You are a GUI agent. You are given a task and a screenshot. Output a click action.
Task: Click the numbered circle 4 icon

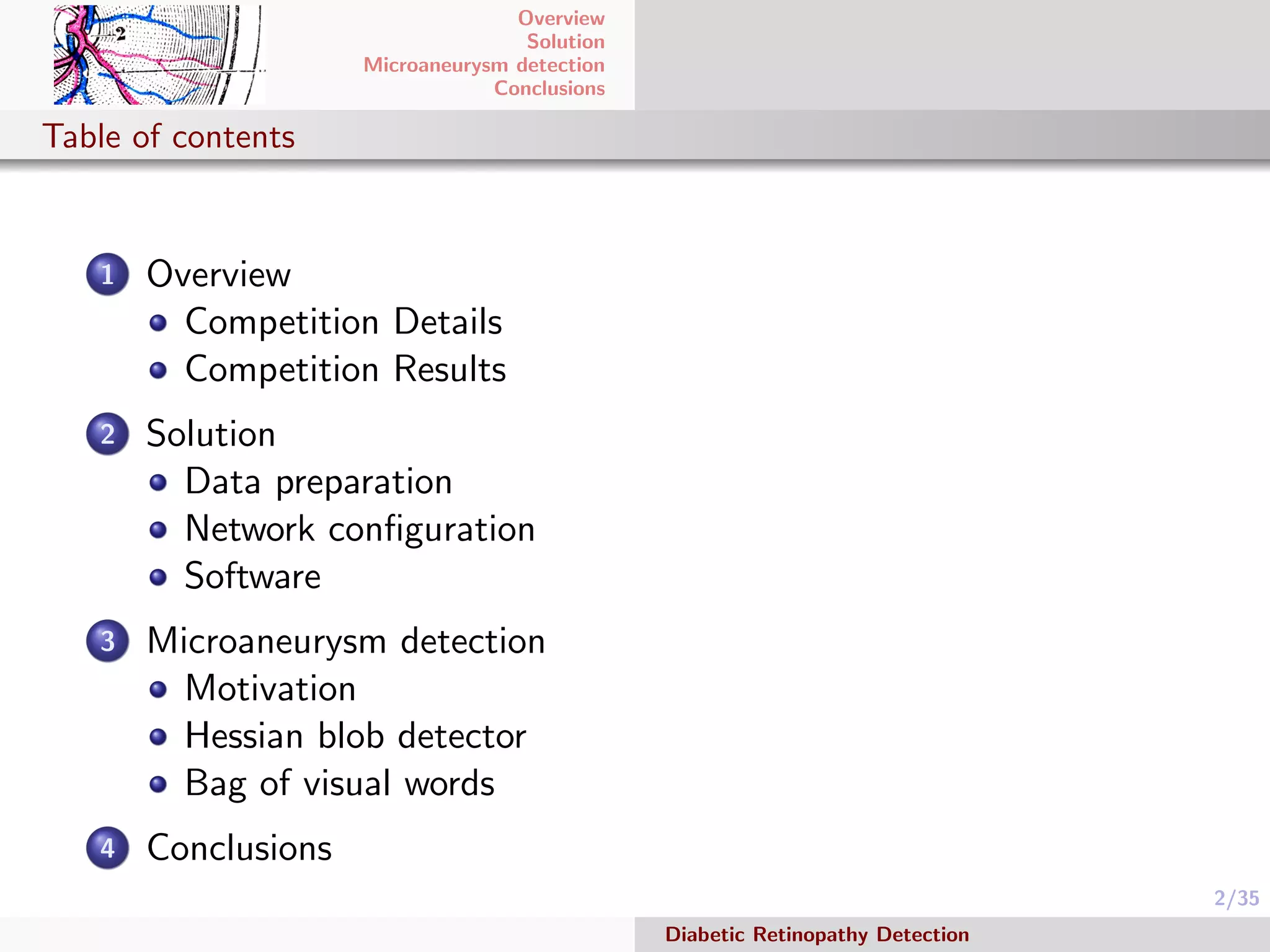point(107,848)
